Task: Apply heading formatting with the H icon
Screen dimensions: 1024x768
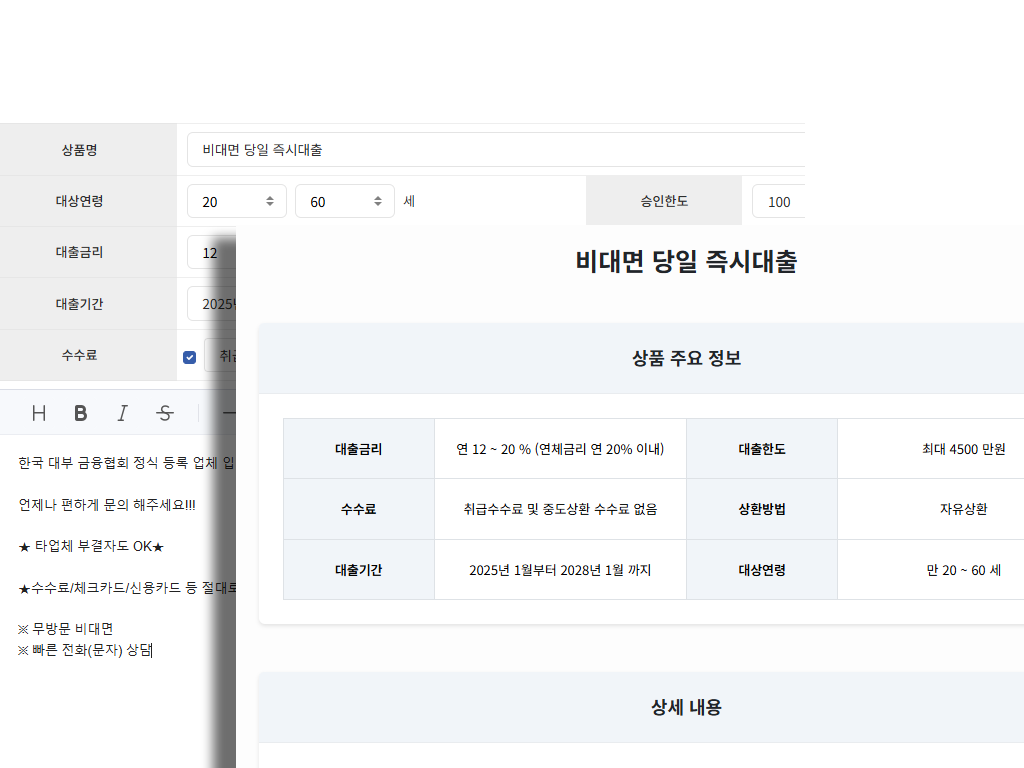Action: pos(37,412)
